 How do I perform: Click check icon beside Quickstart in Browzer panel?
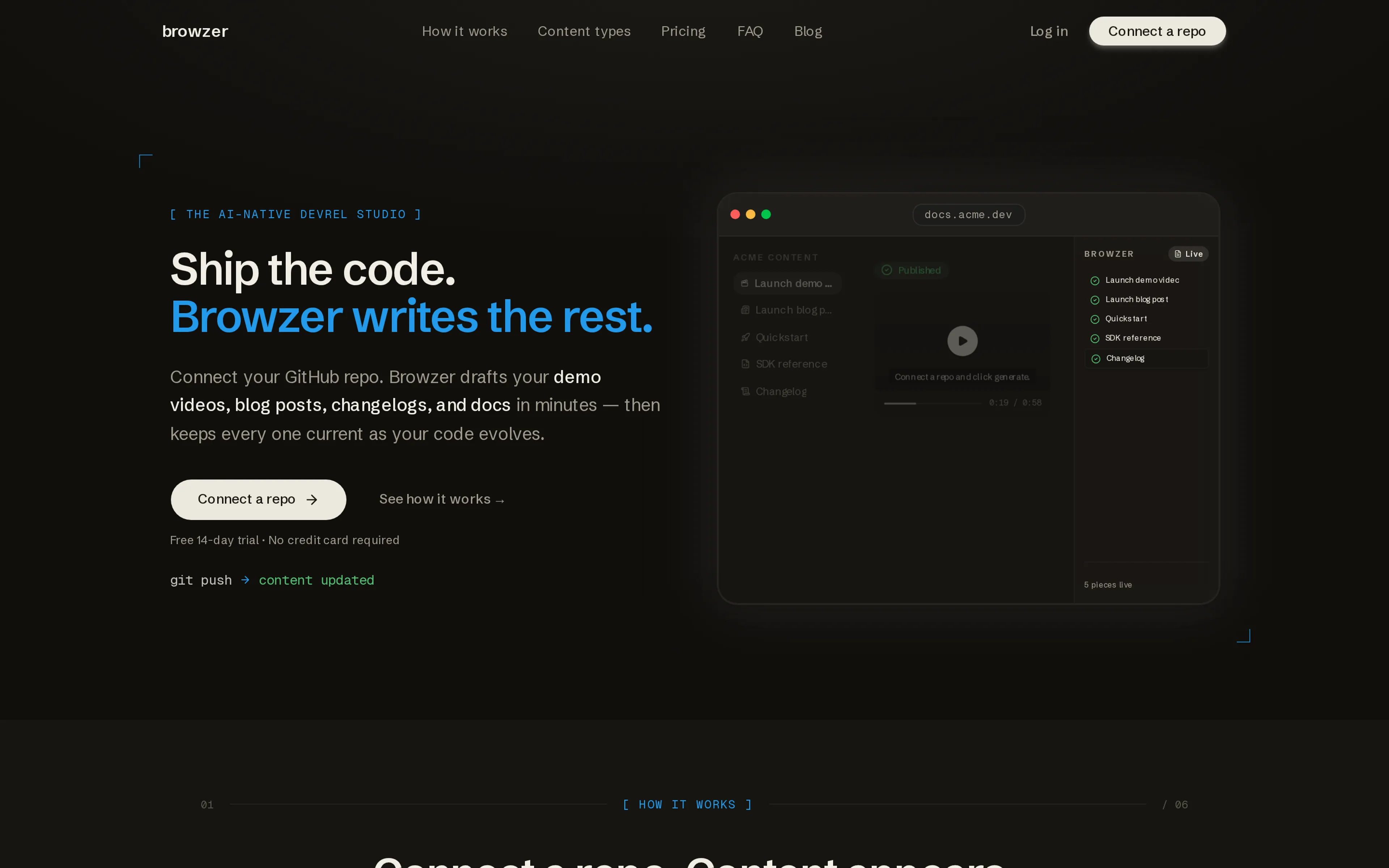coord(1095,319)
